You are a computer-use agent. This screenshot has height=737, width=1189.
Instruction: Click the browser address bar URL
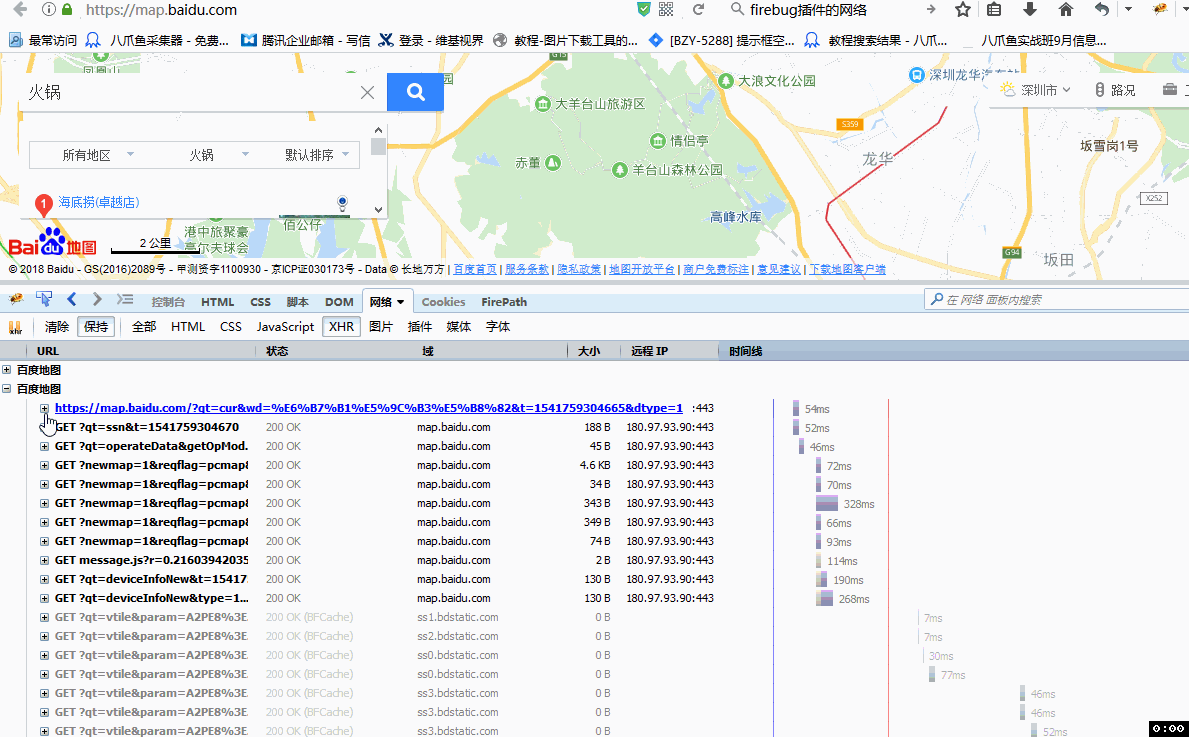click(x=162, y=10)
